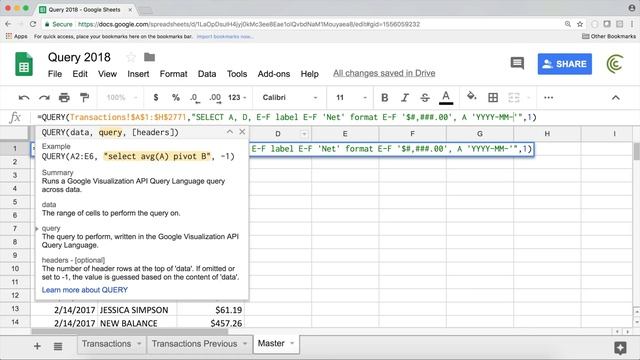Click the account avatar
Image resolution: width=640 pixels, height=360 pixels.
click(x=615, y=64)
